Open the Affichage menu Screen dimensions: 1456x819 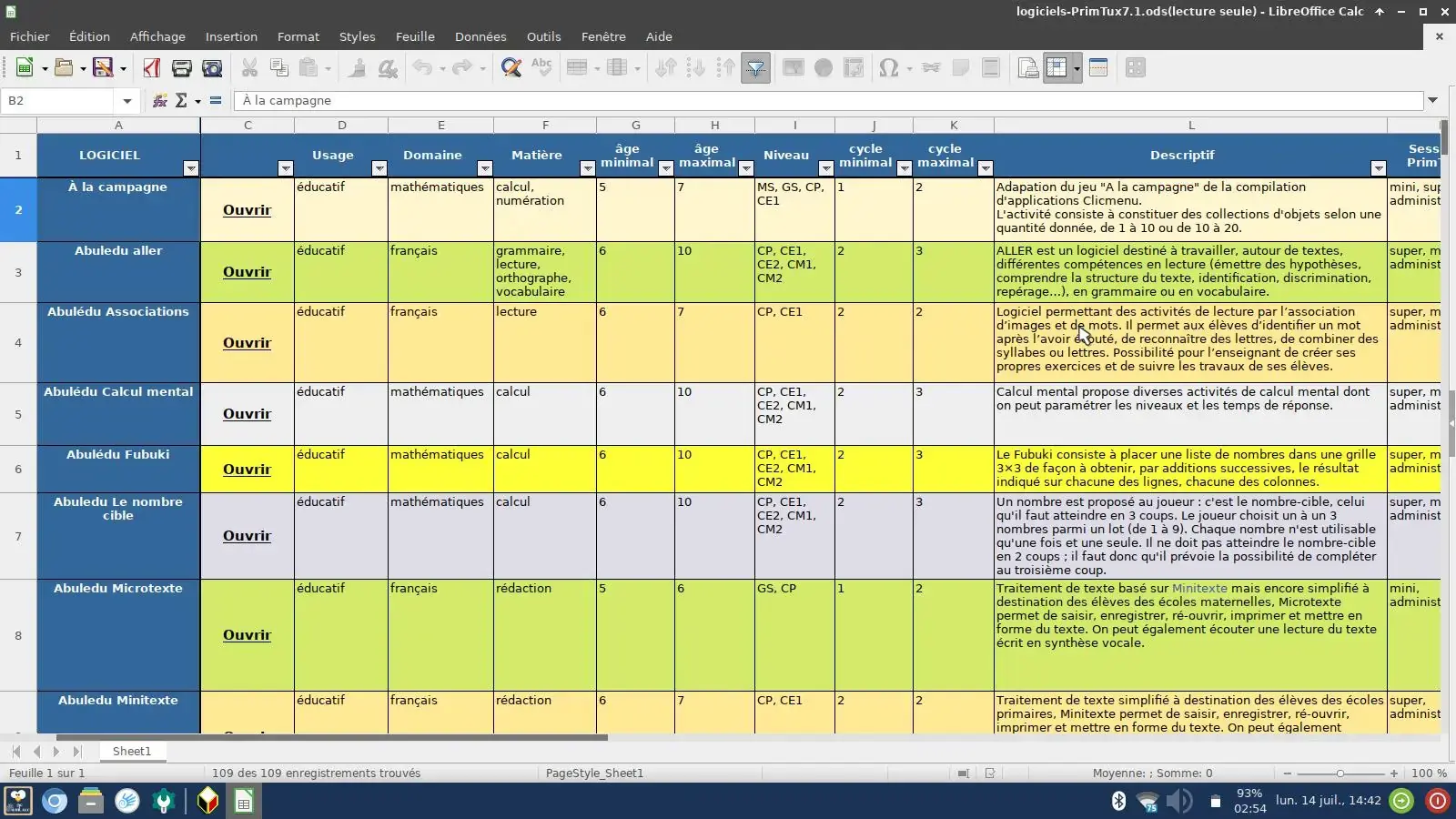pyautogui.click(x=157, y=36)
